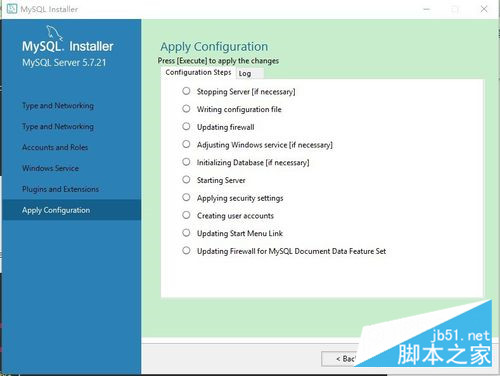Click 'Updating Firewall for MySQL Document Data Feature Set'

click(x=291, y=251)
